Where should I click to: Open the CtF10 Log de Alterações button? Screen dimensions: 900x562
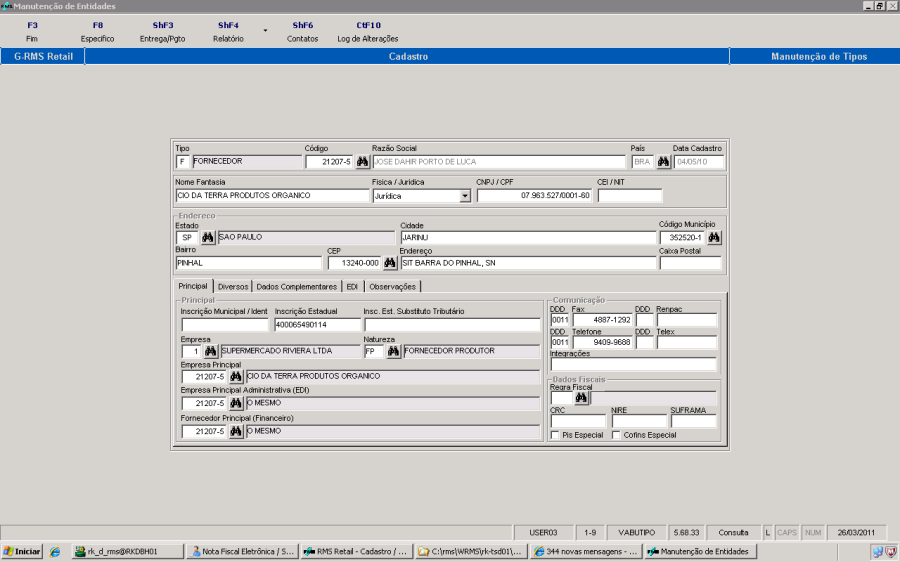click(x=367, y=31)
